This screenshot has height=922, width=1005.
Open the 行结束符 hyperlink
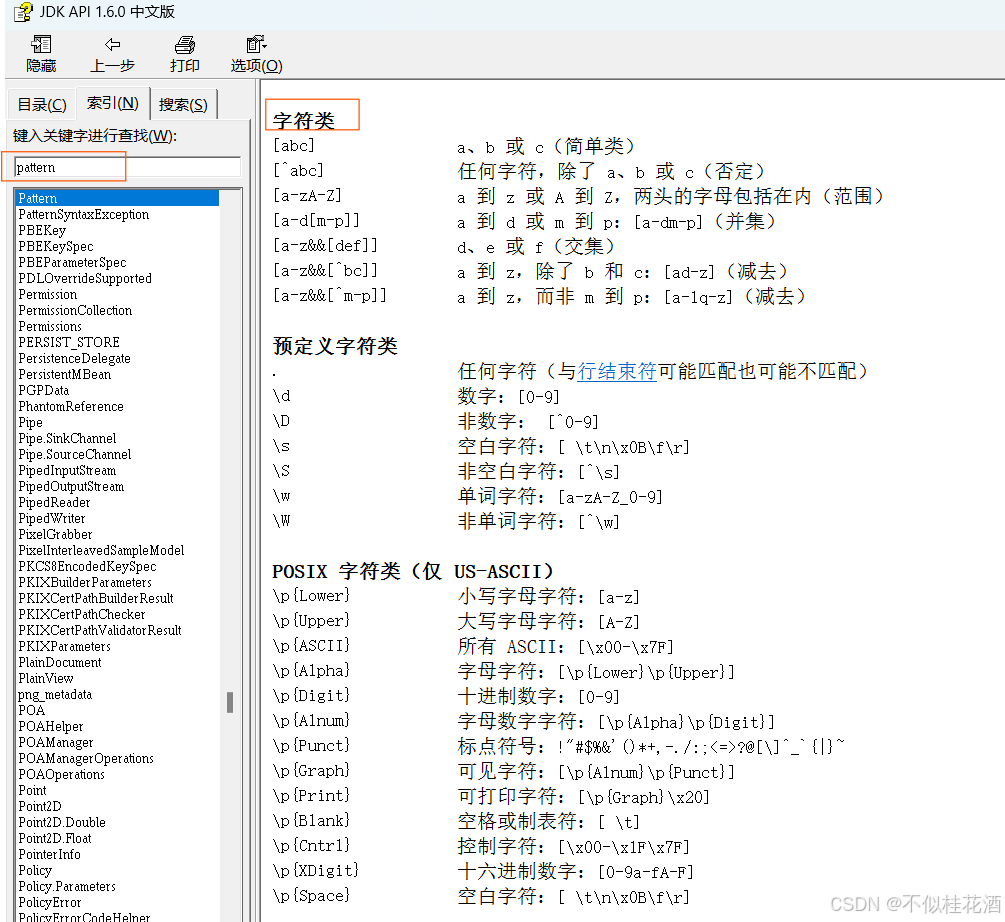point(617,371)
